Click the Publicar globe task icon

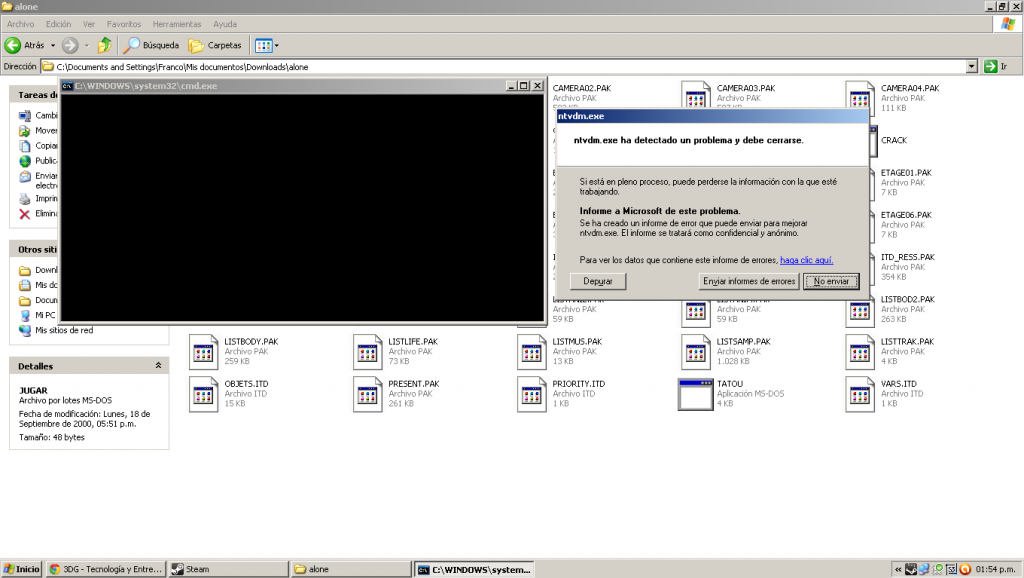25,161
